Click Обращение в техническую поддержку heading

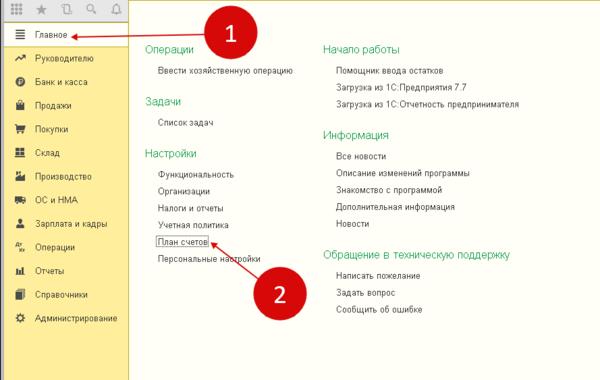[416, 255]
